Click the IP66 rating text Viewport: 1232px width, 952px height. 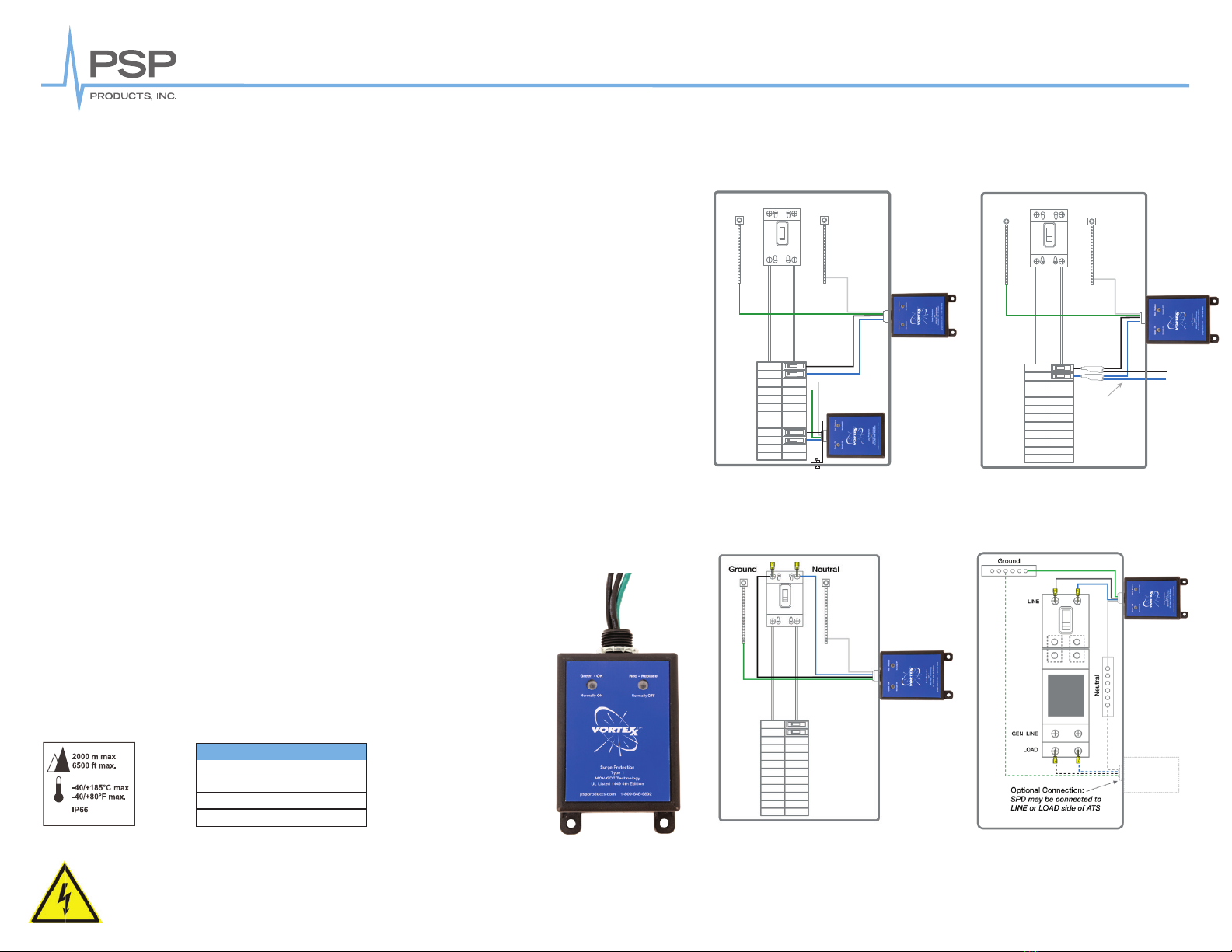pos(80,810)
